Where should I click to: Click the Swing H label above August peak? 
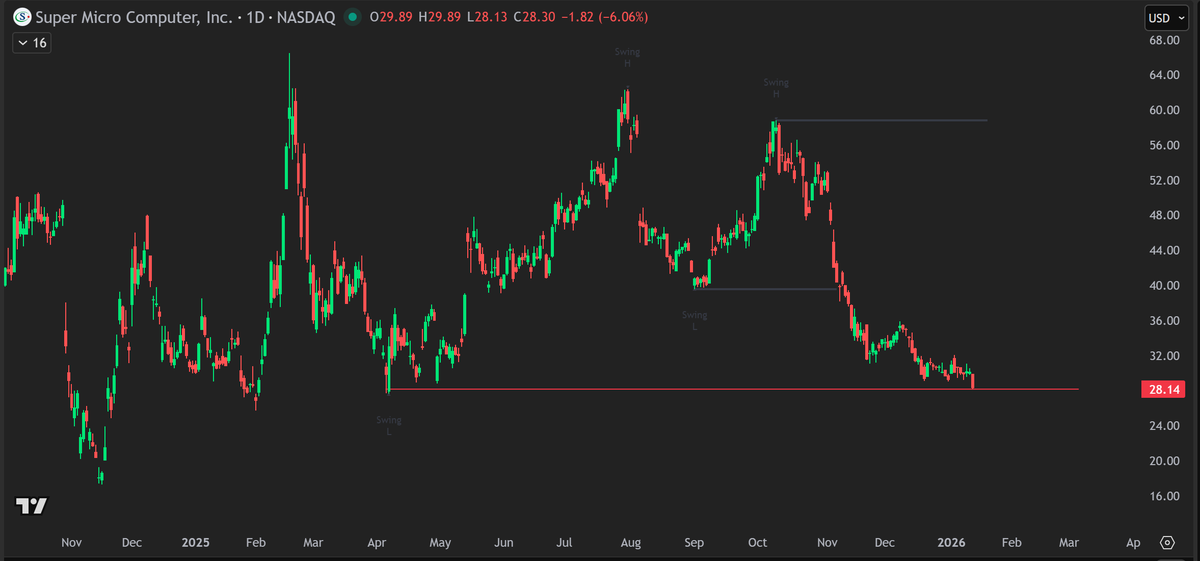(x=627, y=57)
